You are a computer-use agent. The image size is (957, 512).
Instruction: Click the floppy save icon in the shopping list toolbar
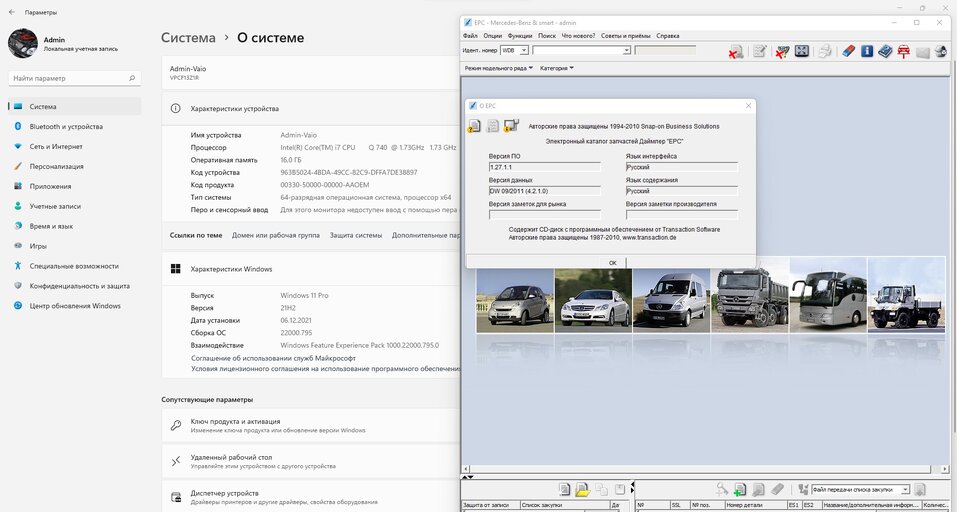pos(620,489)
